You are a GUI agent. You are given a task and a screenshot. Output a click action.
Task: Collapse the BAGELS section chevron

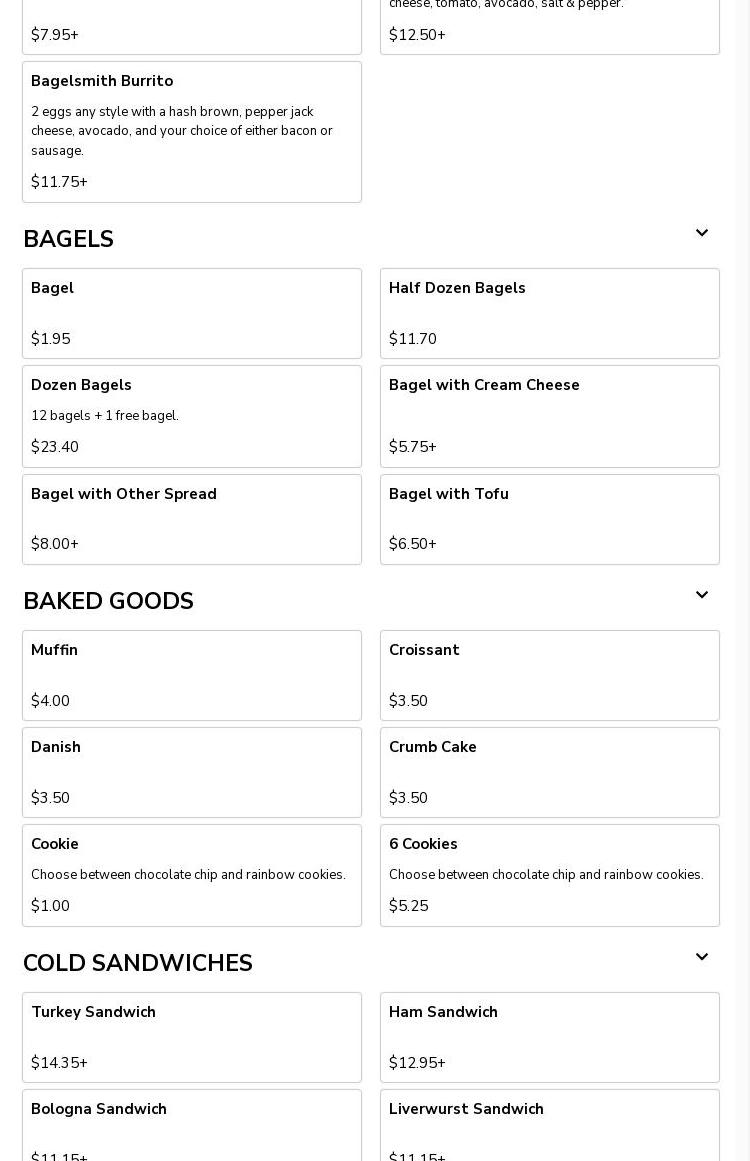pyautogui.click(x=701, y=232)
